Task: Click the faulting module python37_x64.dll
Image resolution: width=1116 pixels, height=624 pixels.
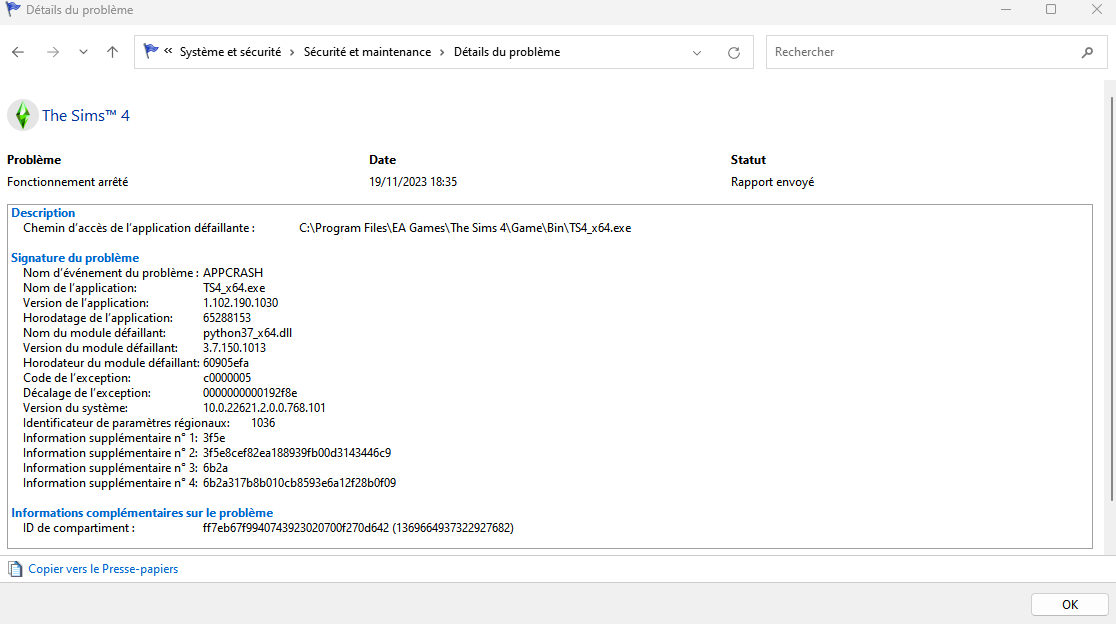Action: (247, 333)
